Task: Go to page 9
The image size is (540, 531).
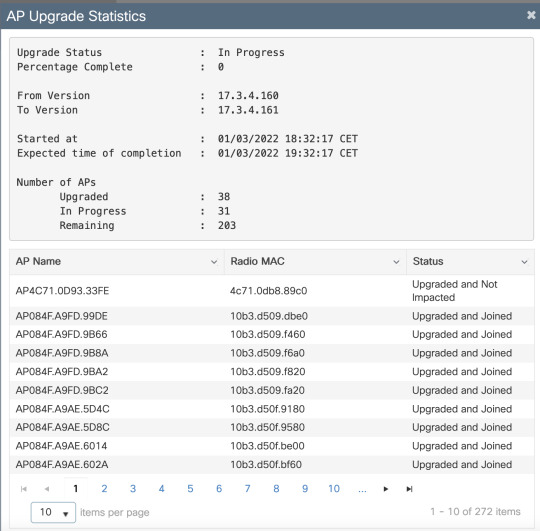Action: pos(305,489)
